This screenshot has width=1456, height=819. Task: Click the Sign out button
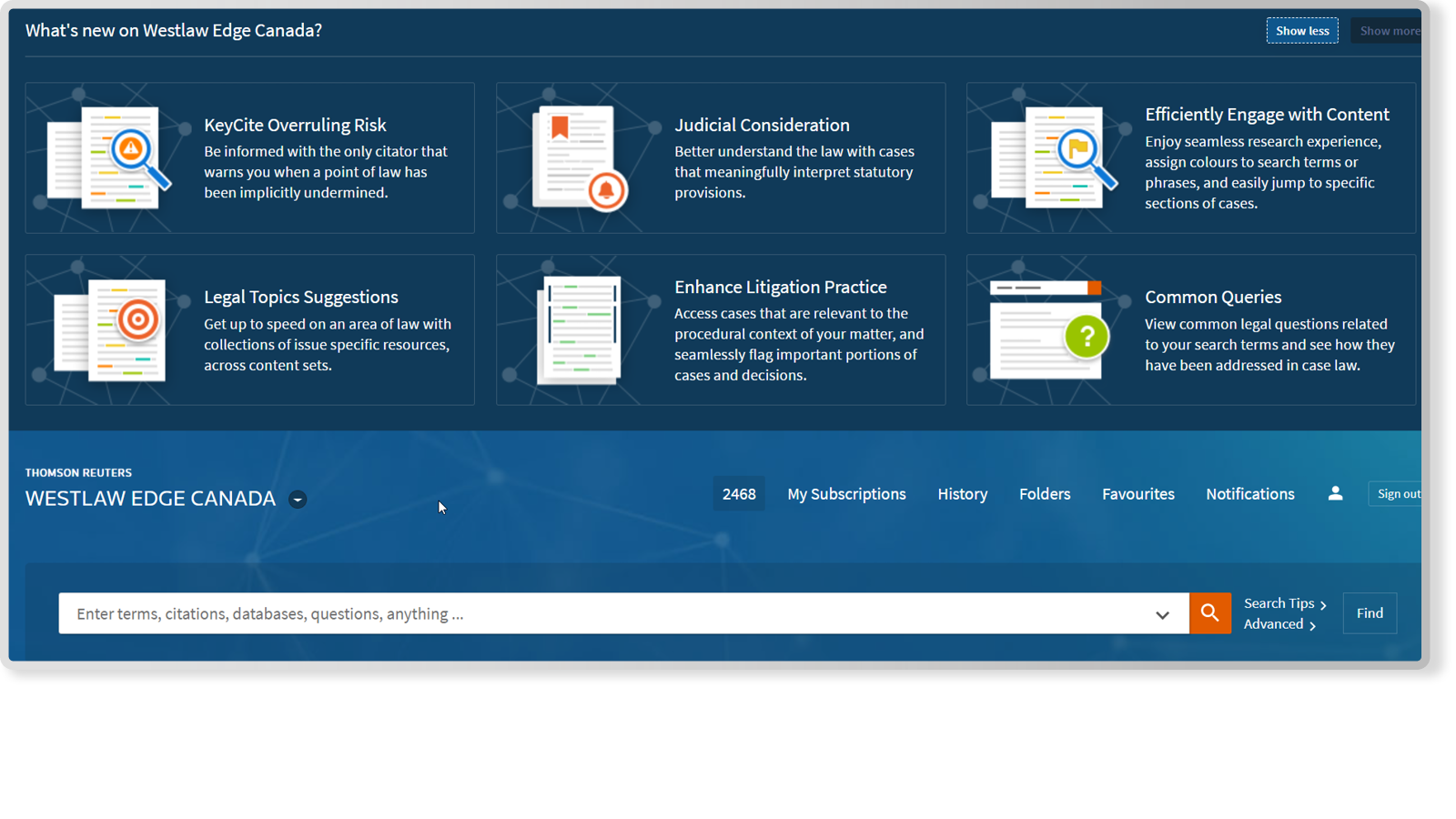pos(1397,494)
